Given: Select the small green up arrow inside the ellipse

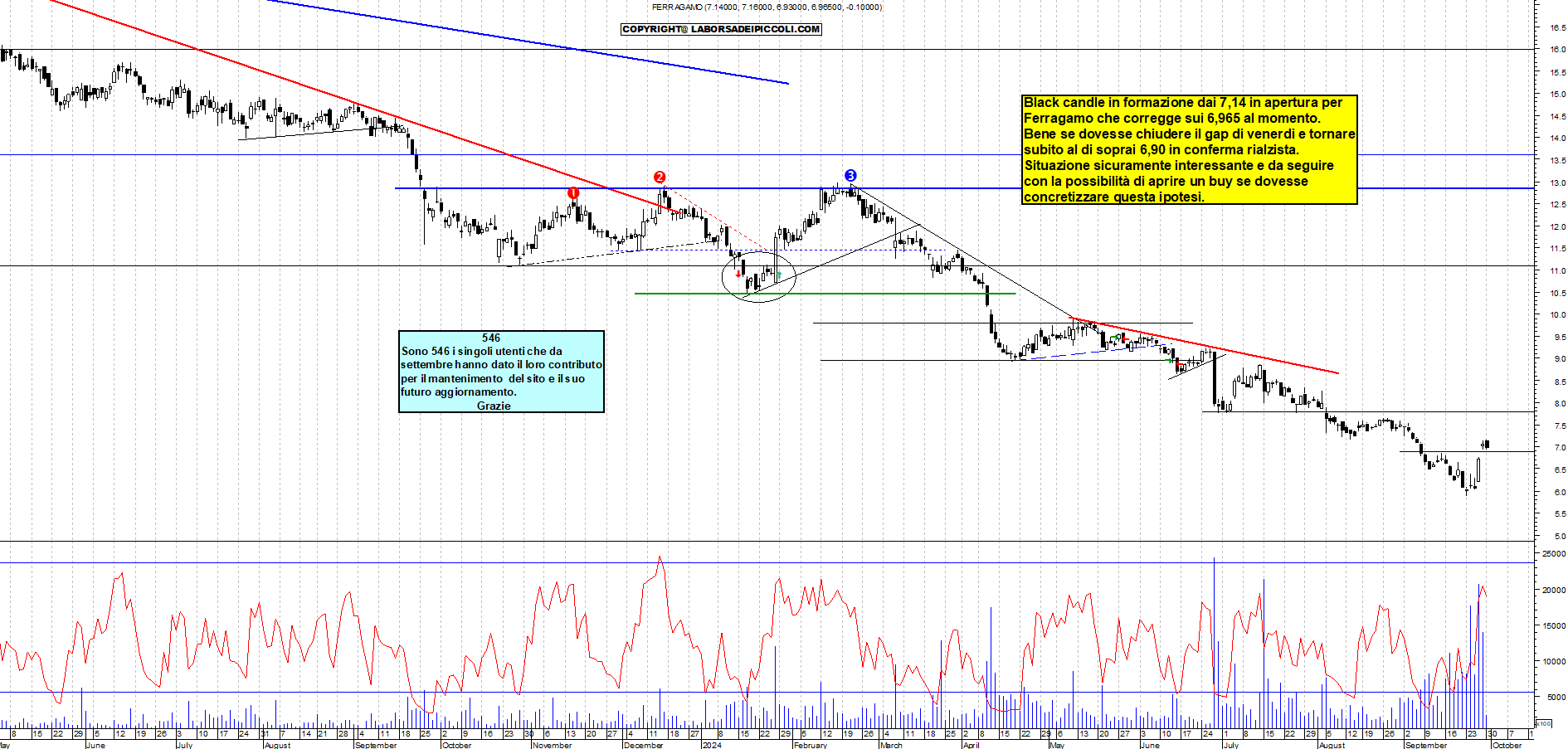Looking at the screenshot, I should click(779, 274).
